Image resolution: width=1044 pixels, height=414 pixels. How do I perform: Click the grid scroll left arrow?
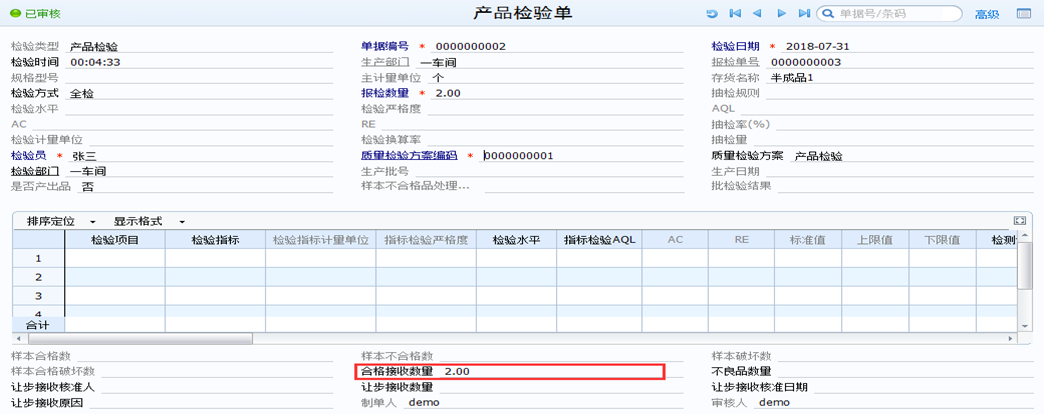click(17, 339)
